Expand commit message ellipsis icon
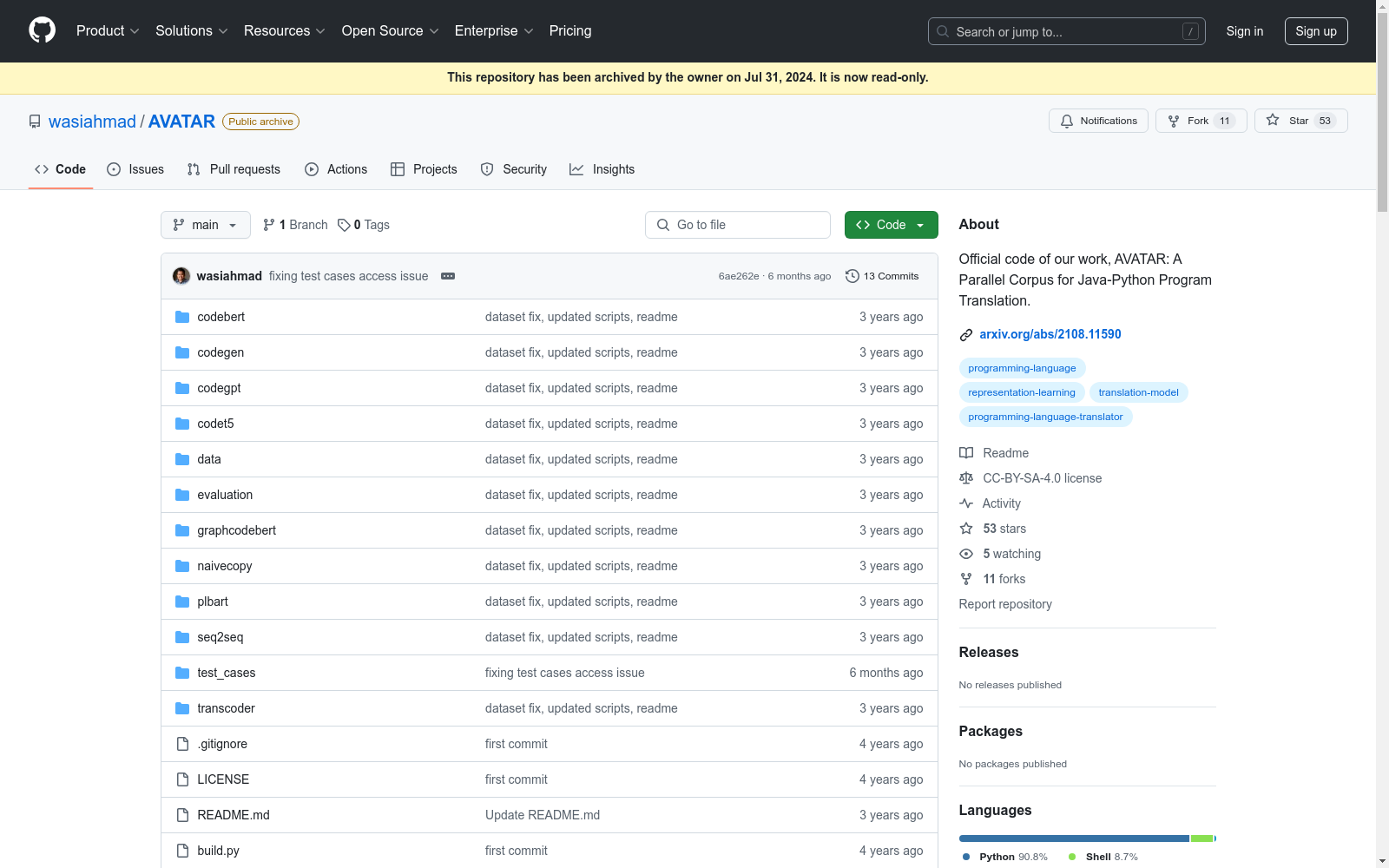The width and height of the screenshot is (1389, 868). 448,276
